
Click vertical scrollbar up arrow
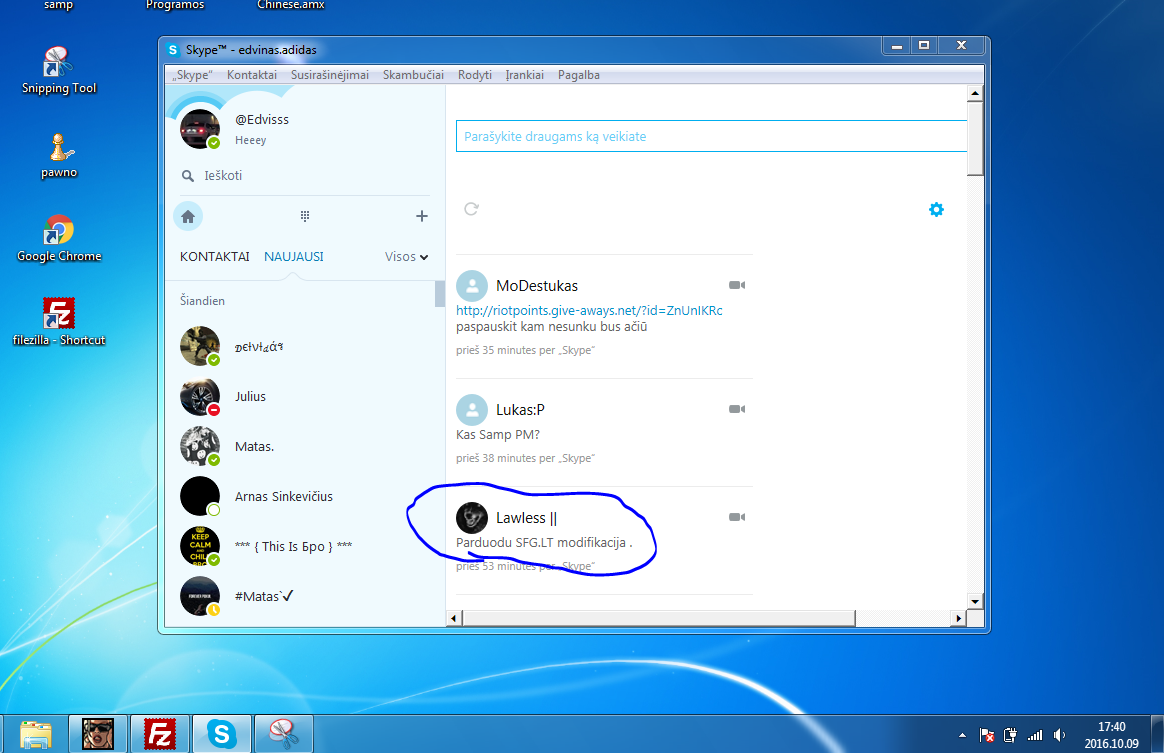[x=975, y=94]
